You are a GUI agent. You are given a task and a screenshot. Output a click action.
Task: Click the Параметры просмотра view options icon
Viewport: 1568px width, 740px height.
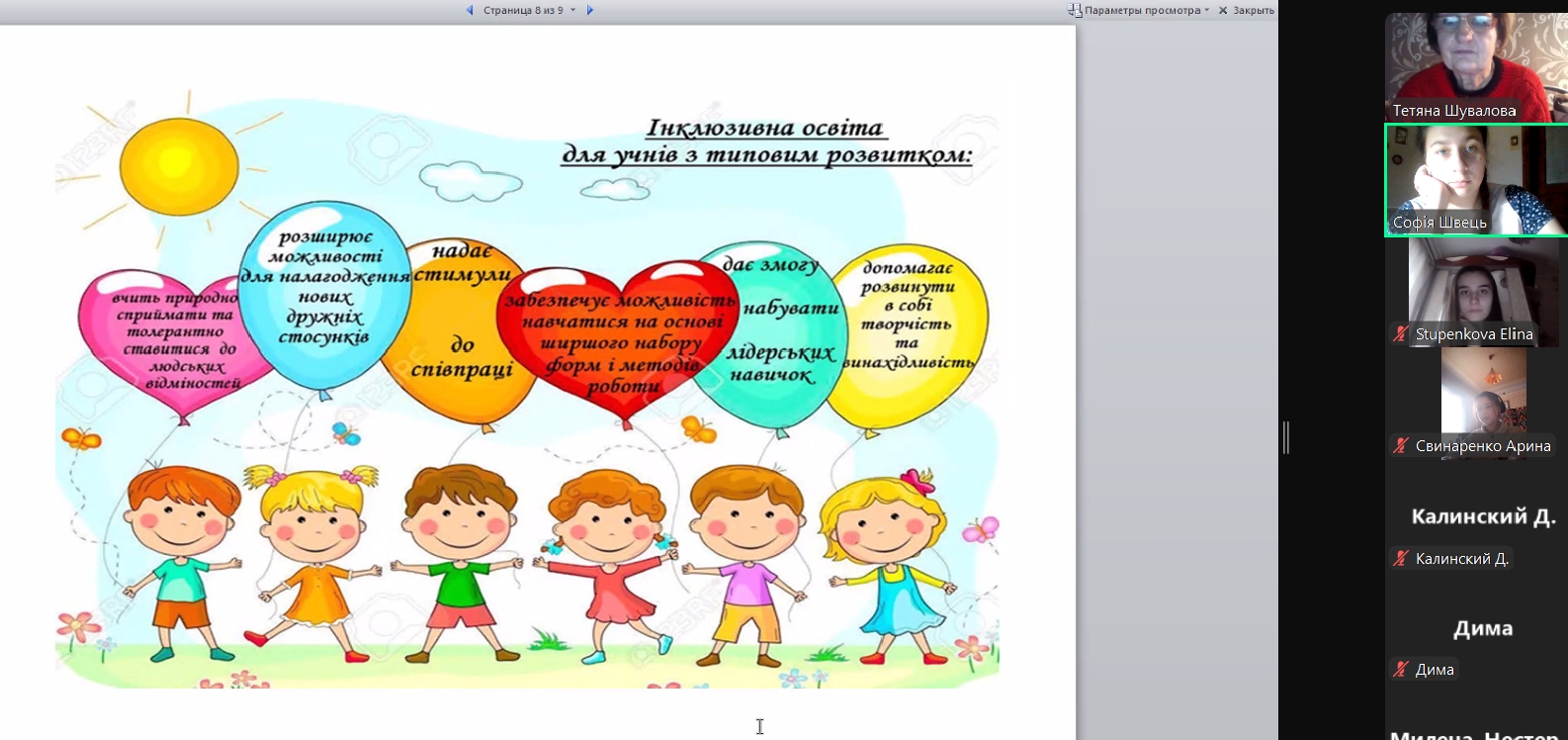tap(1075, 10)
